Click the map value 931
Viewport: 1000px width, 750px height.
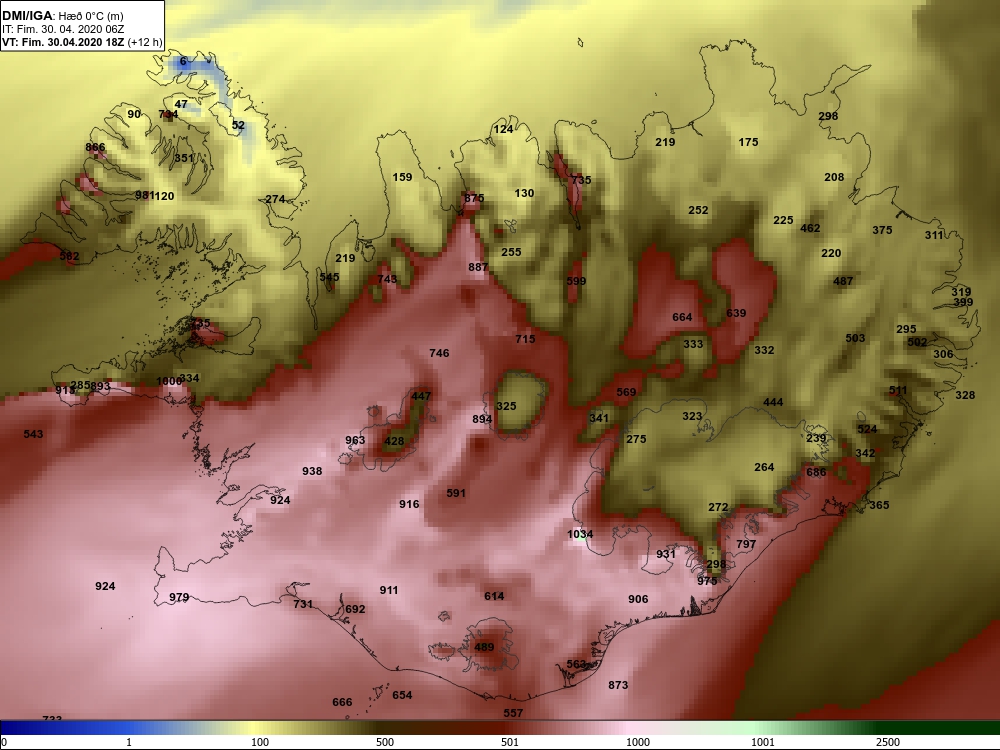[666, 554]
